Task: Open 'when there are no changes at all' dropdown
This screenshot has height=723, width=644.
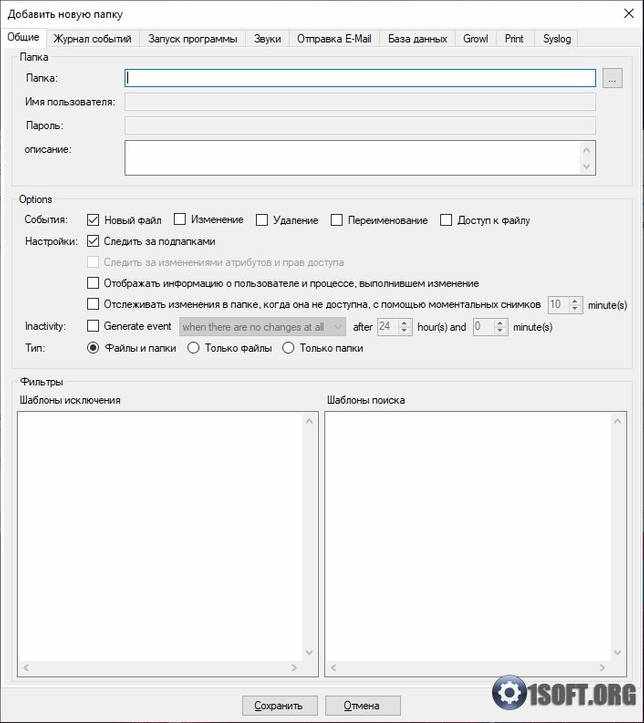Action: [262, 327]
